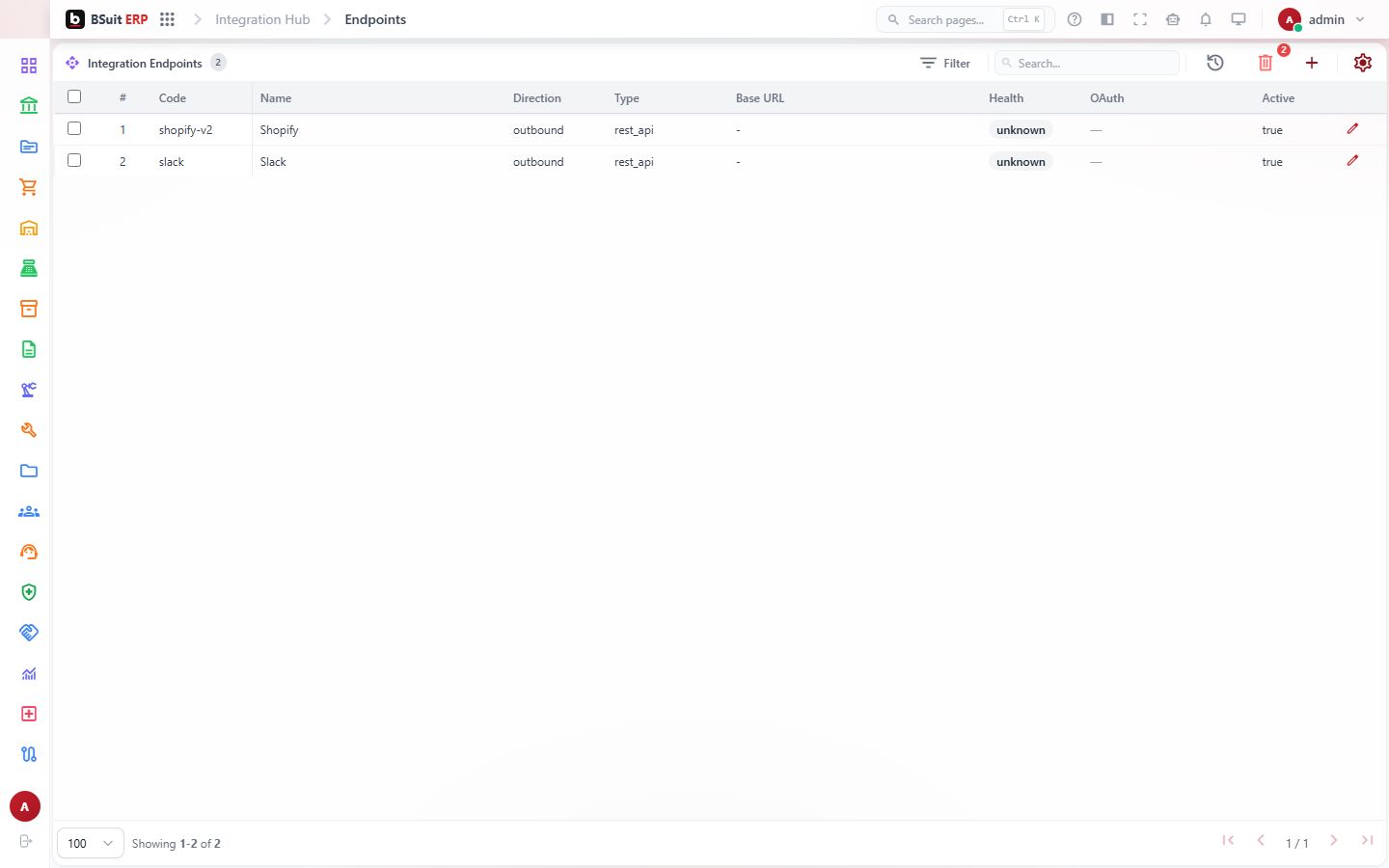Sort by the Code column header
This screenshot has height=868, width=1389.
173,98
